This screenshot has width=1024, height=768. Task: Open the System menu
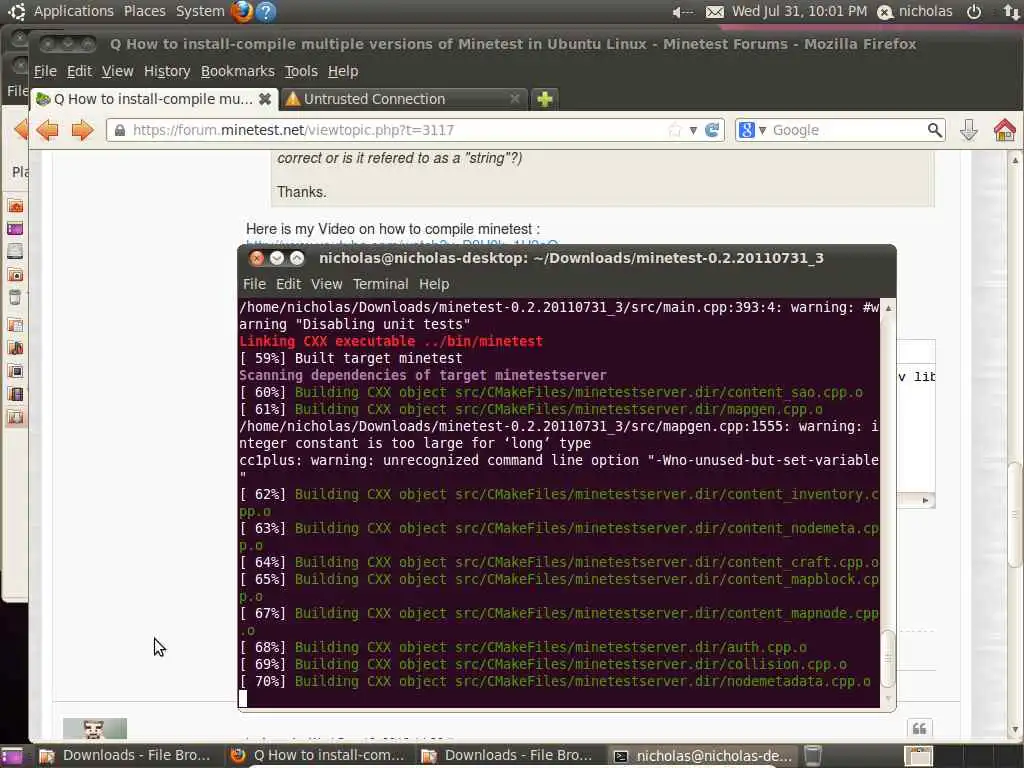click(200, 11)
